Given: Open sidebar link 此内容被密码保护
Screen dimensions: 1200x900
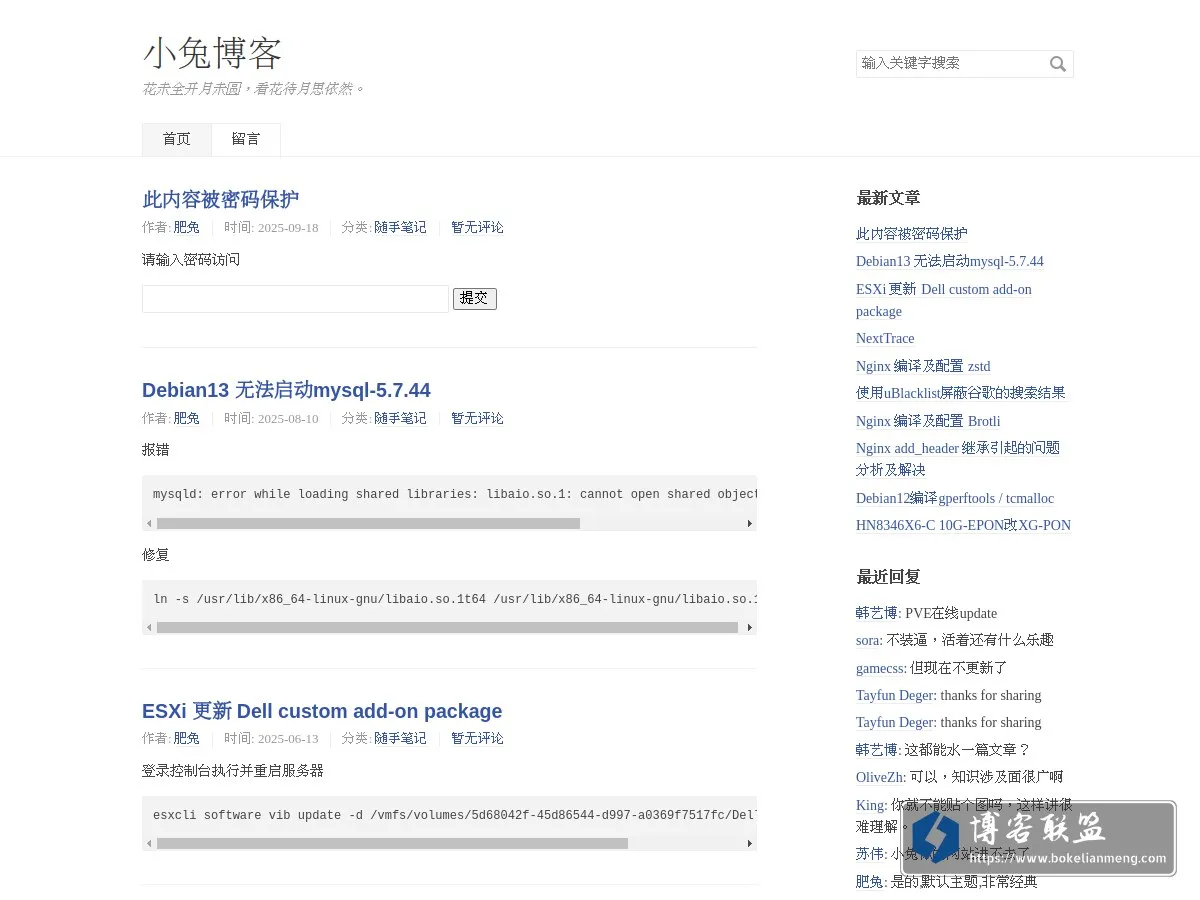Looking at the screenshot, I should pyautogui.click(x=912, y=234).
